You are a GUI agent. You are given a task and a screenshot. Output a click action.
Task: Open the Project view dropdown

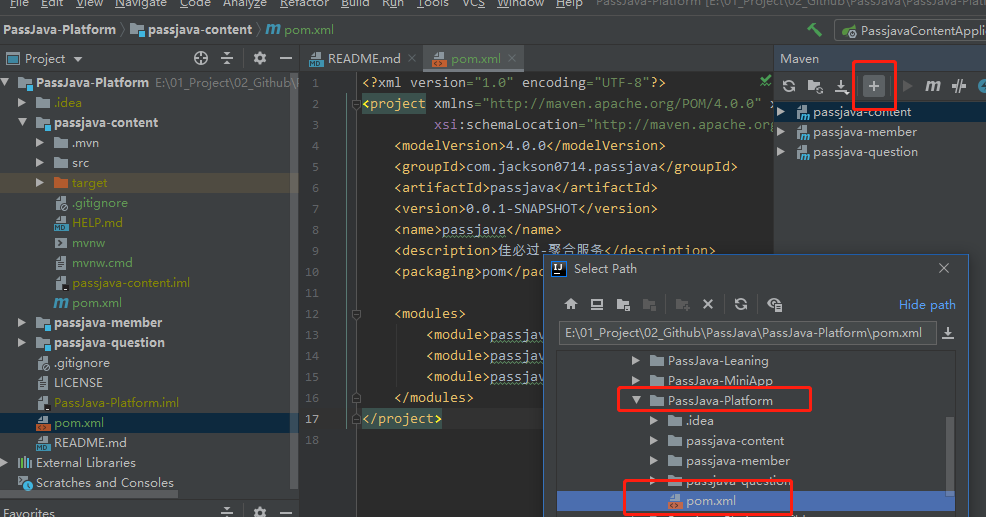(77, 59)
